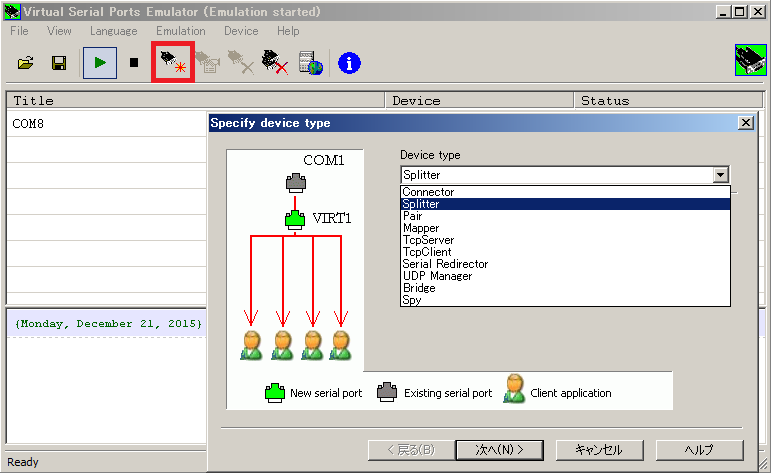This screenshot has height=473, width=771.
Task: Open the Device type dropdown arrow
Action: [720, 175]
